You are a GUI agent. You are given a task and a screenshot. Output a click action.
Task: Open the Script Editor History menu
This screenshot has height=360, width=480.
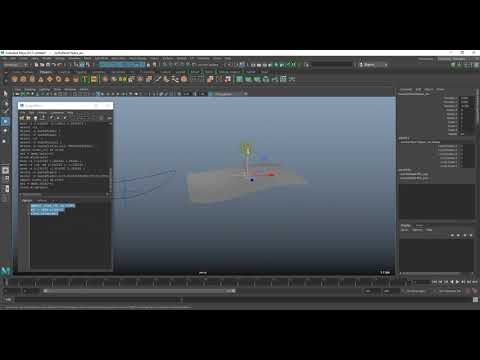click(x=42, y=113)
